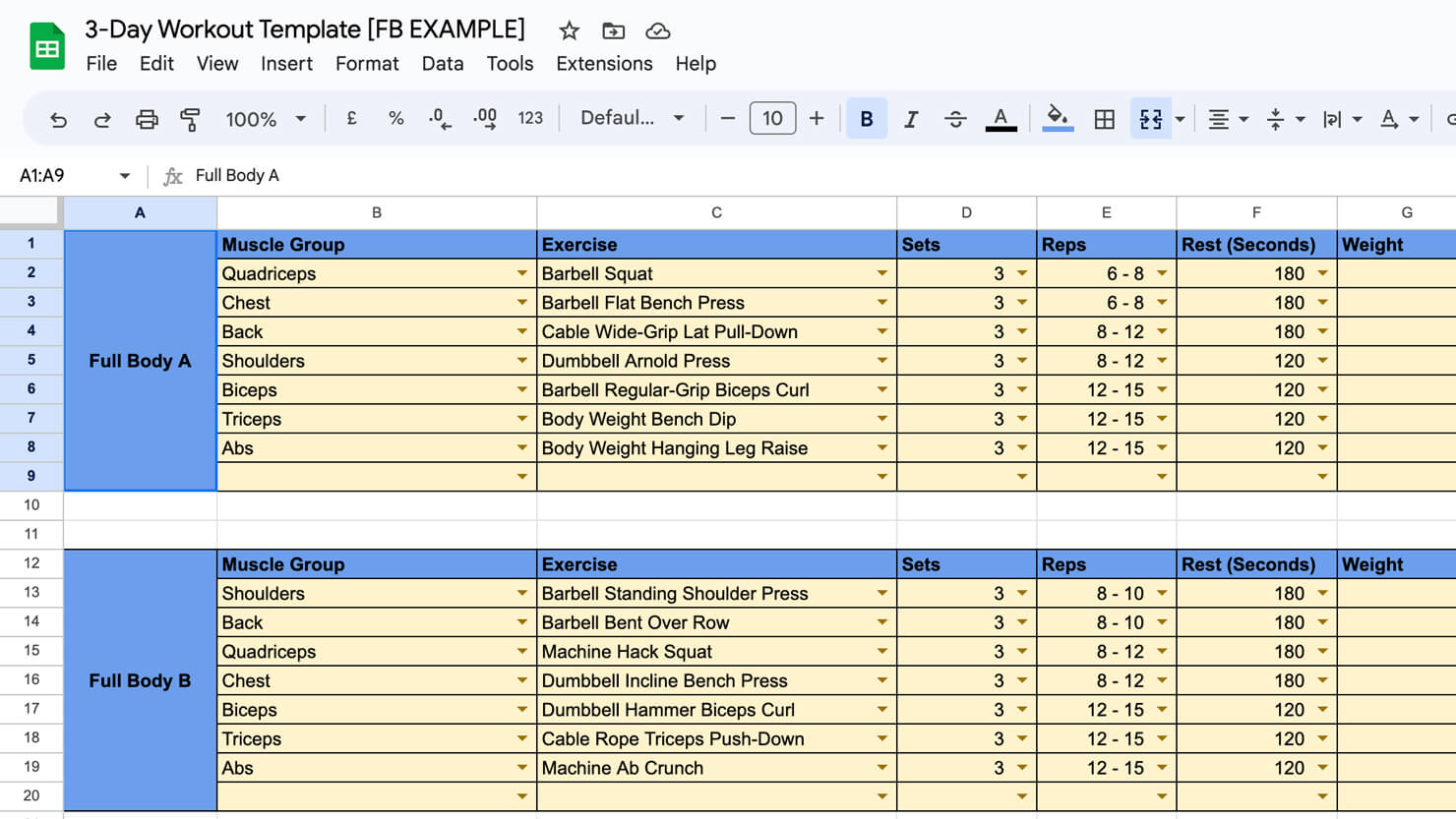Open the Insert menu
Screen dimensions: 1456x819
click(x=286, y=64)
